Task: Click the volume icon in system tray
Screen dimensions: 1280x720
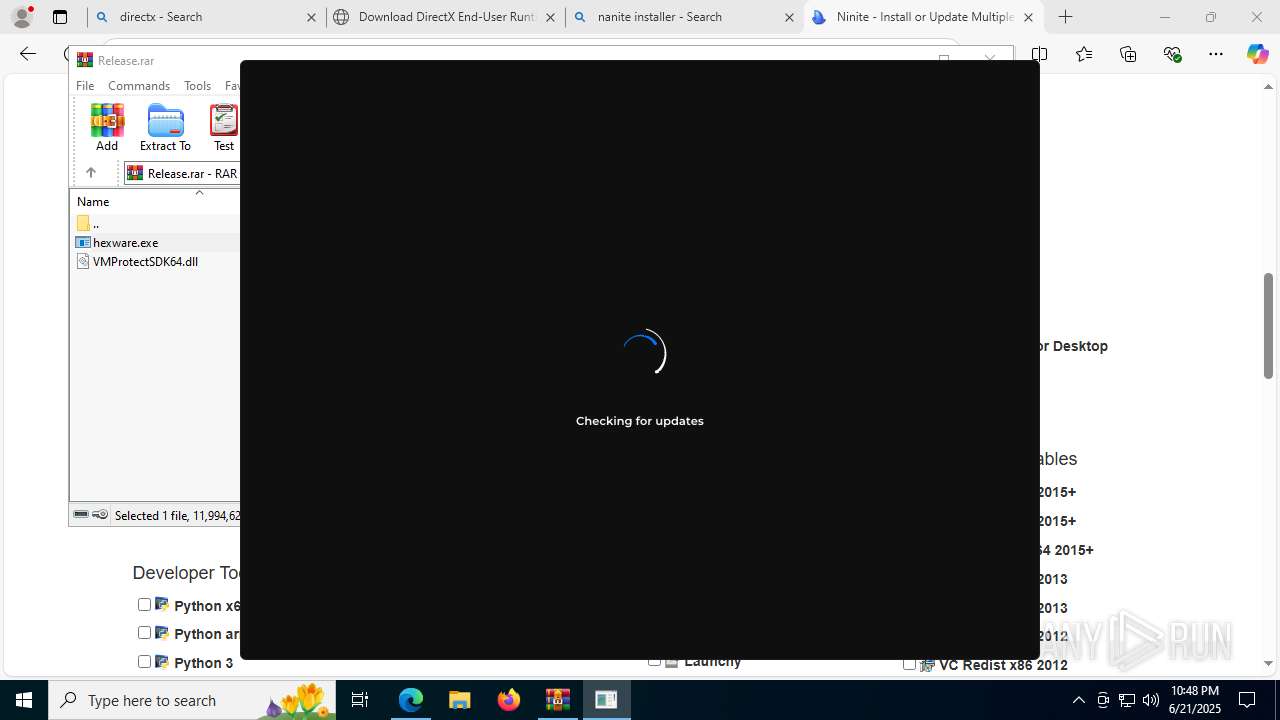Action: (1150, 700)
